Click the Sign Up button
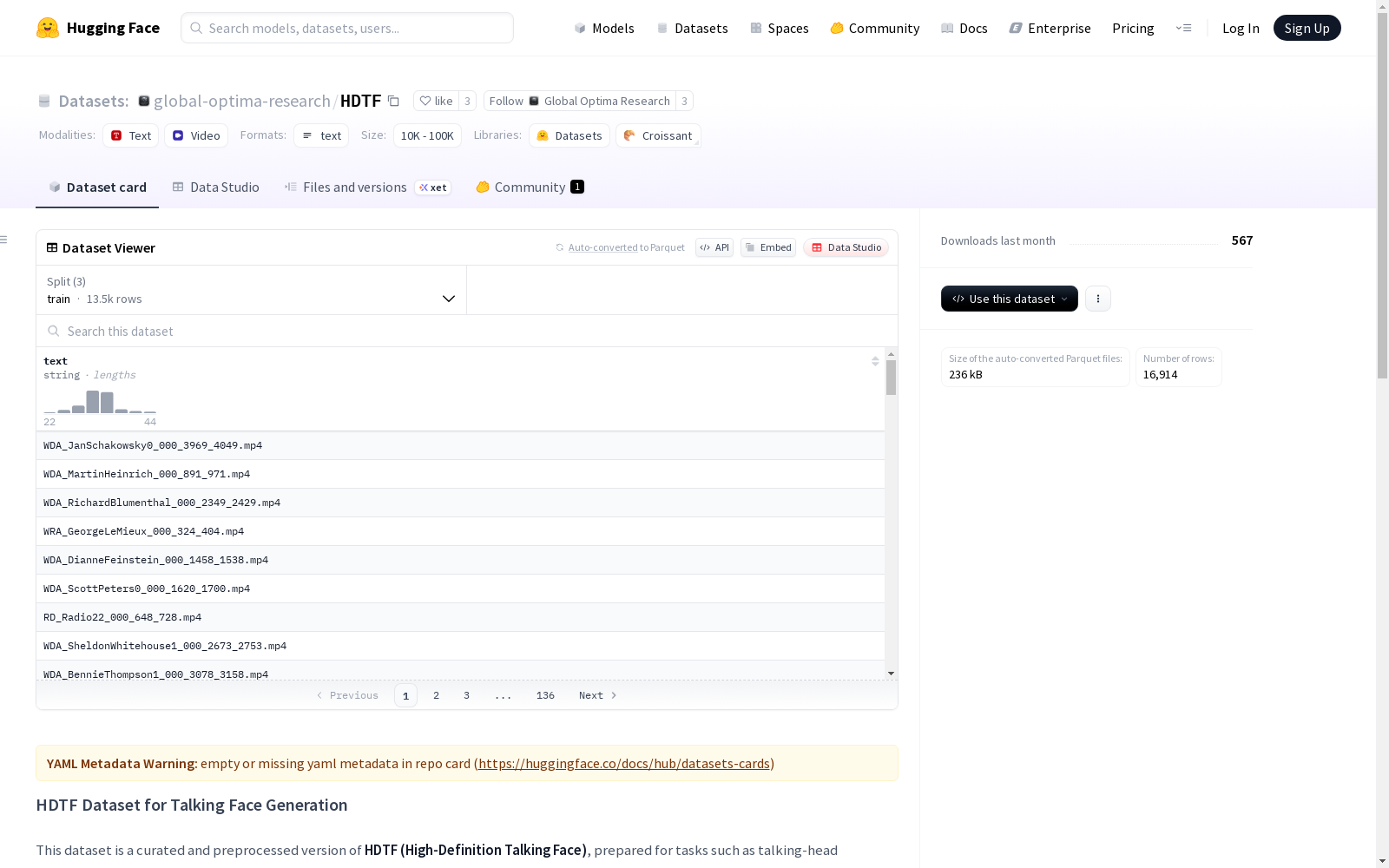The height and width of the screenshot is (868, 1389). click(1307, 28)
